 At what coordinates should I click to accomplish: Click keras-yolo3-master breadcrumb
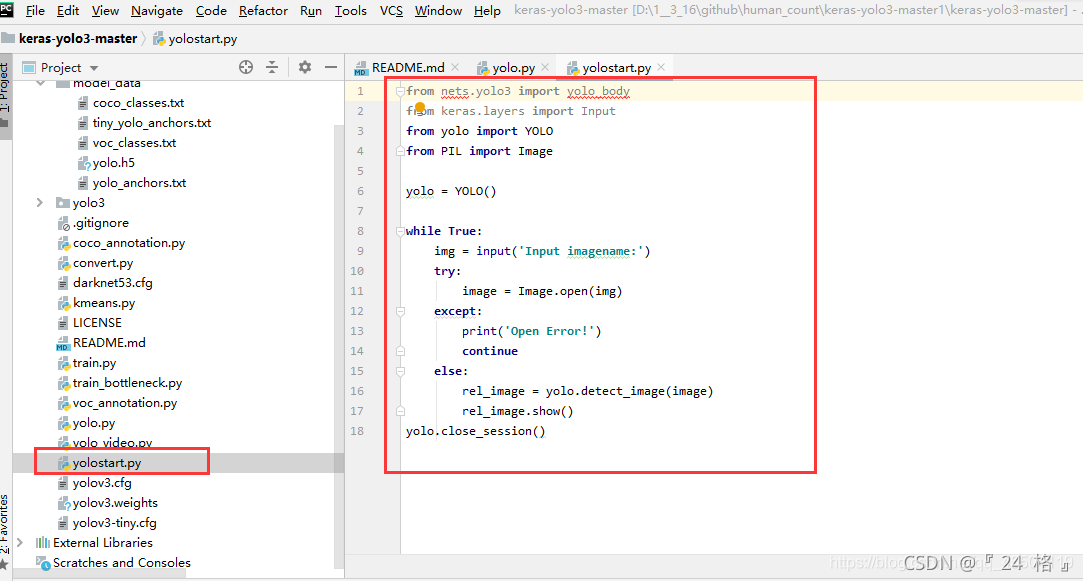[78, 39]
